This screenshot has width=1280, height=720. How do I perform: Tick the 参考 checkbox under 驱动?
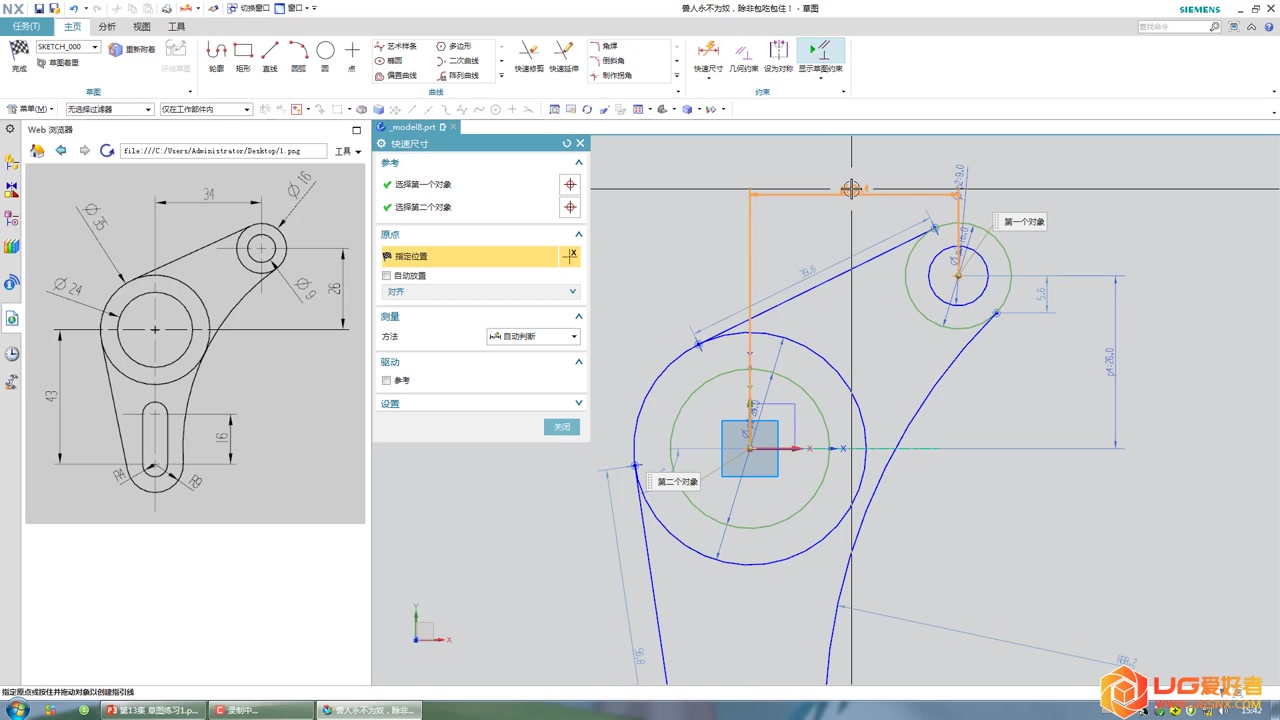tap(387, 381)
